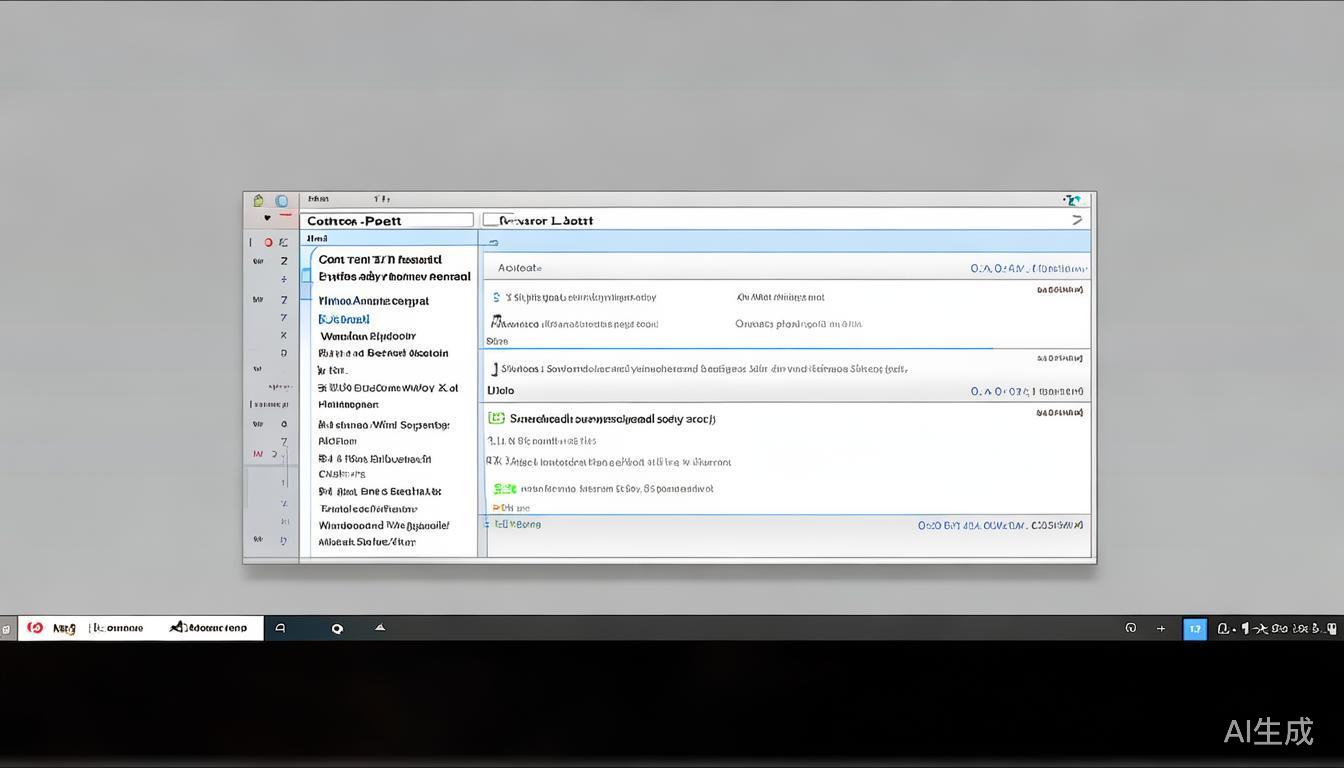The image size is (1344, 768).
Task: Click the green attachment icon on the Smerelicadh message
Action: pos(496,418)
